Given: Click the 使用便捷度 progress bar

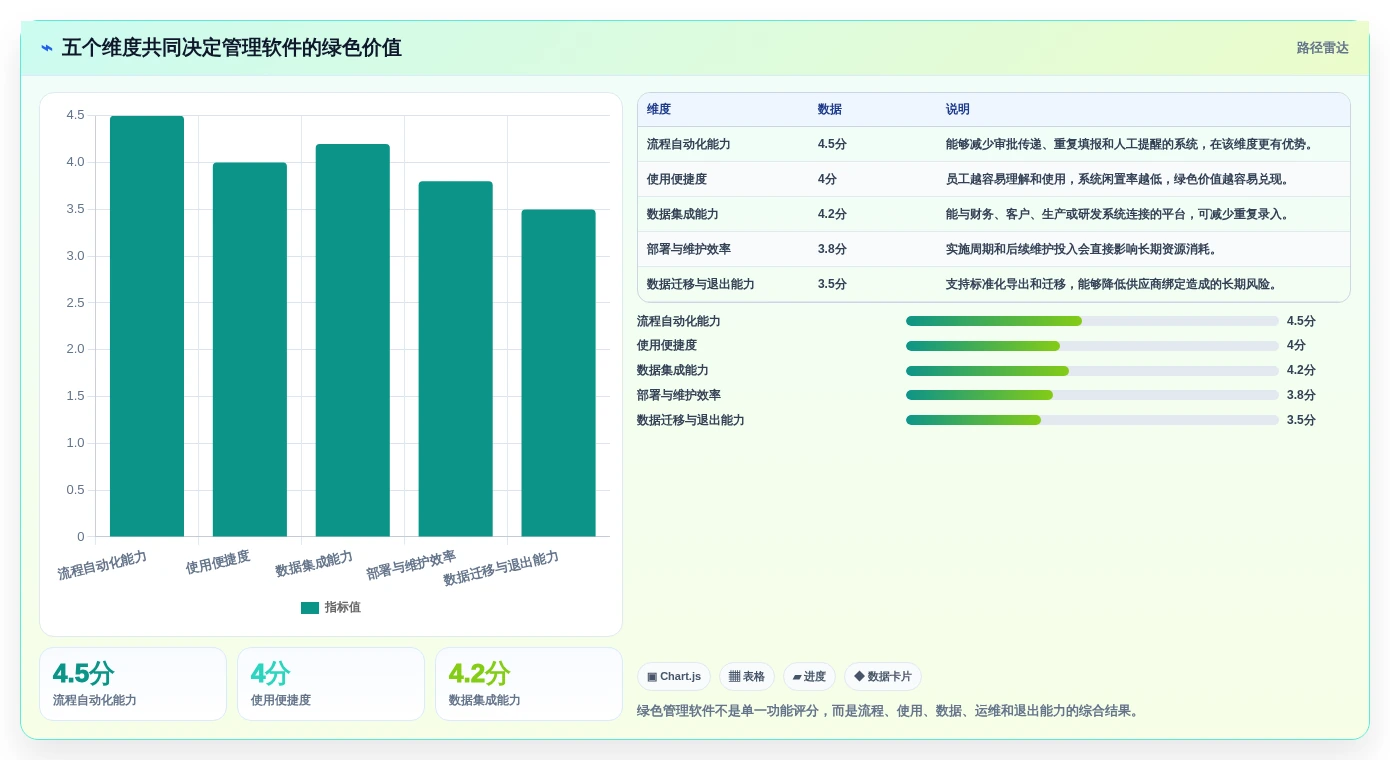Looking at the screenshot, I should pyautogui.click(x=1092, y=346).
